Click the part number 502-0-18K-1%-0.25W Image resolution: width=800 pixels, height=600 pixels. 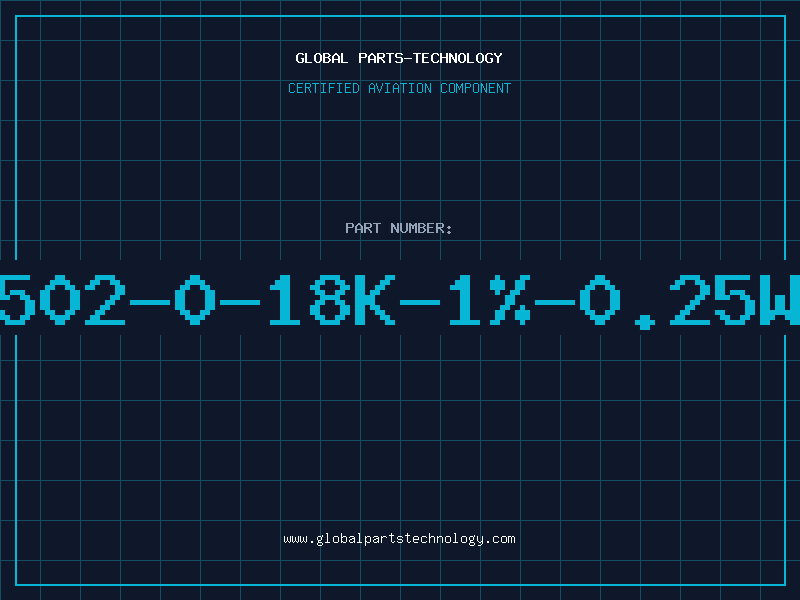[400, 301]
